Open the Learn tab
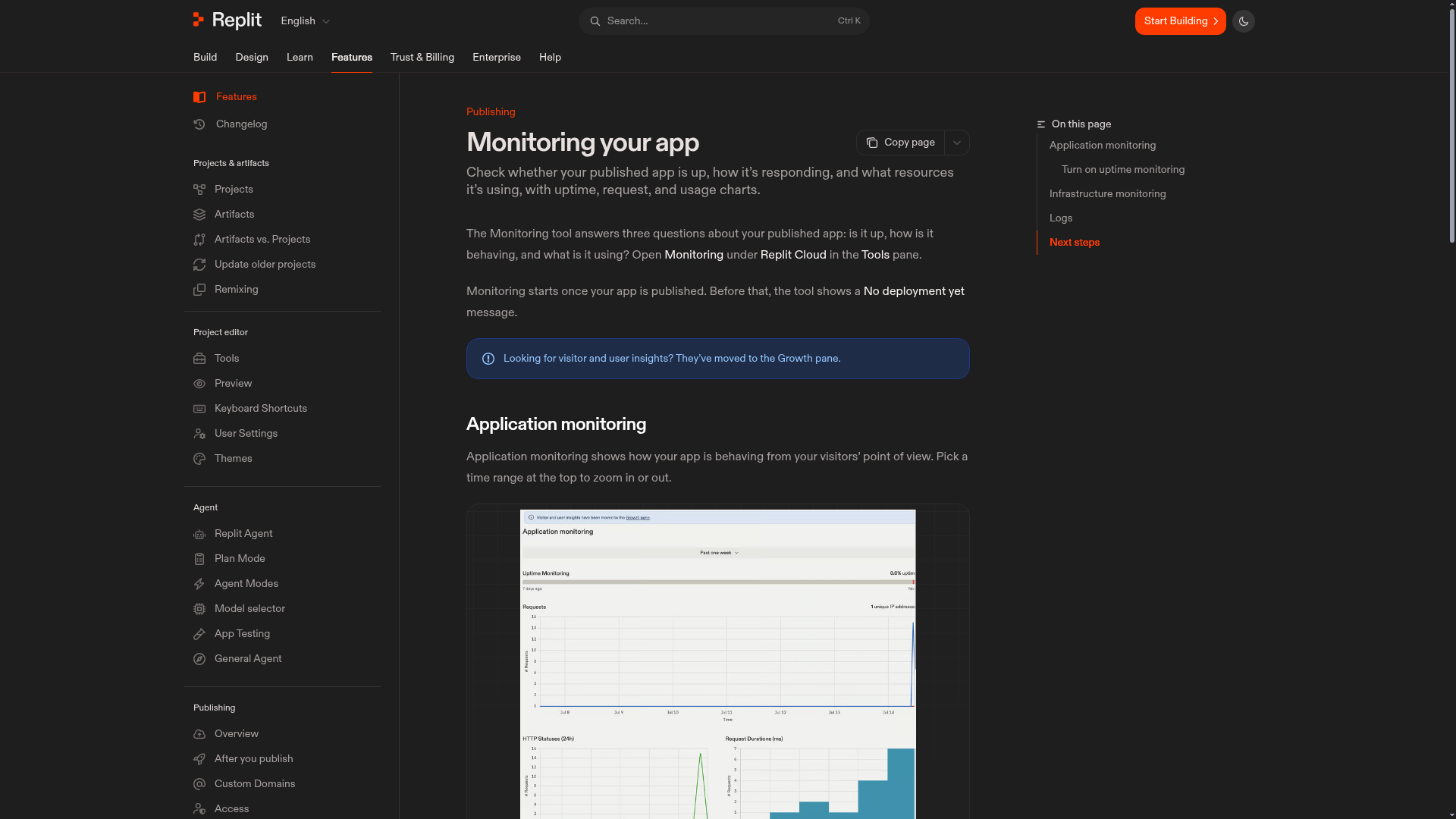 coord(300,58)
